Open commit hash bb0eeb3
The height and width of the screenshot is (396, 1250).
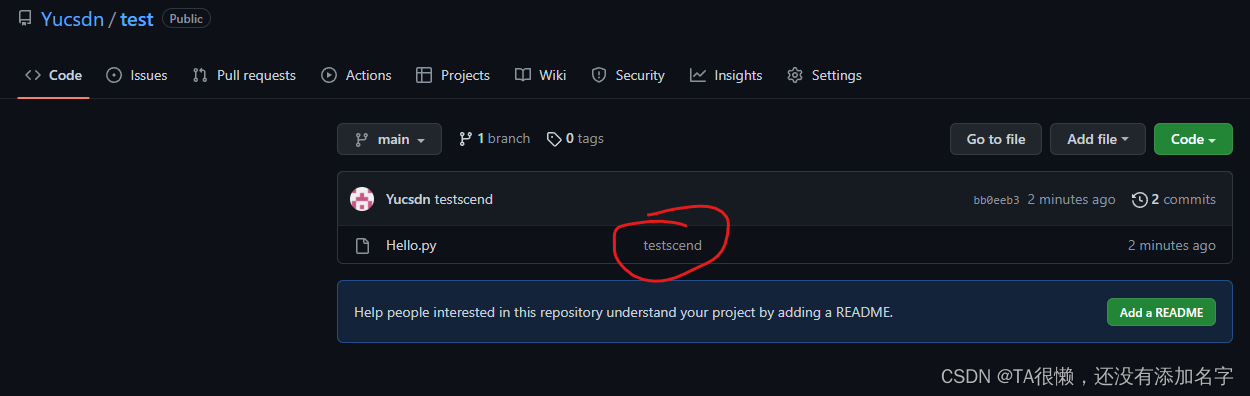(996, 200)
